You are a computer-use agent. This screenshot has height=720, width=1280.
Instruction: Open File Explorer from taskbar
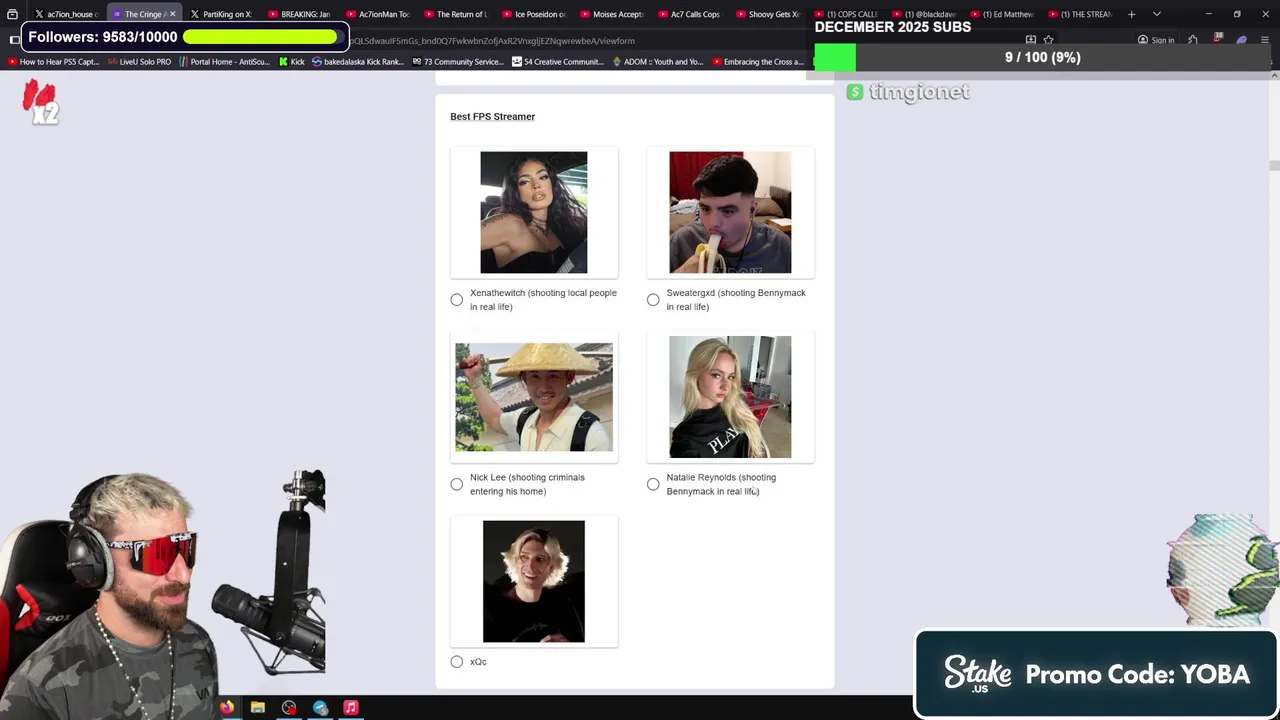tap(258, 708)
